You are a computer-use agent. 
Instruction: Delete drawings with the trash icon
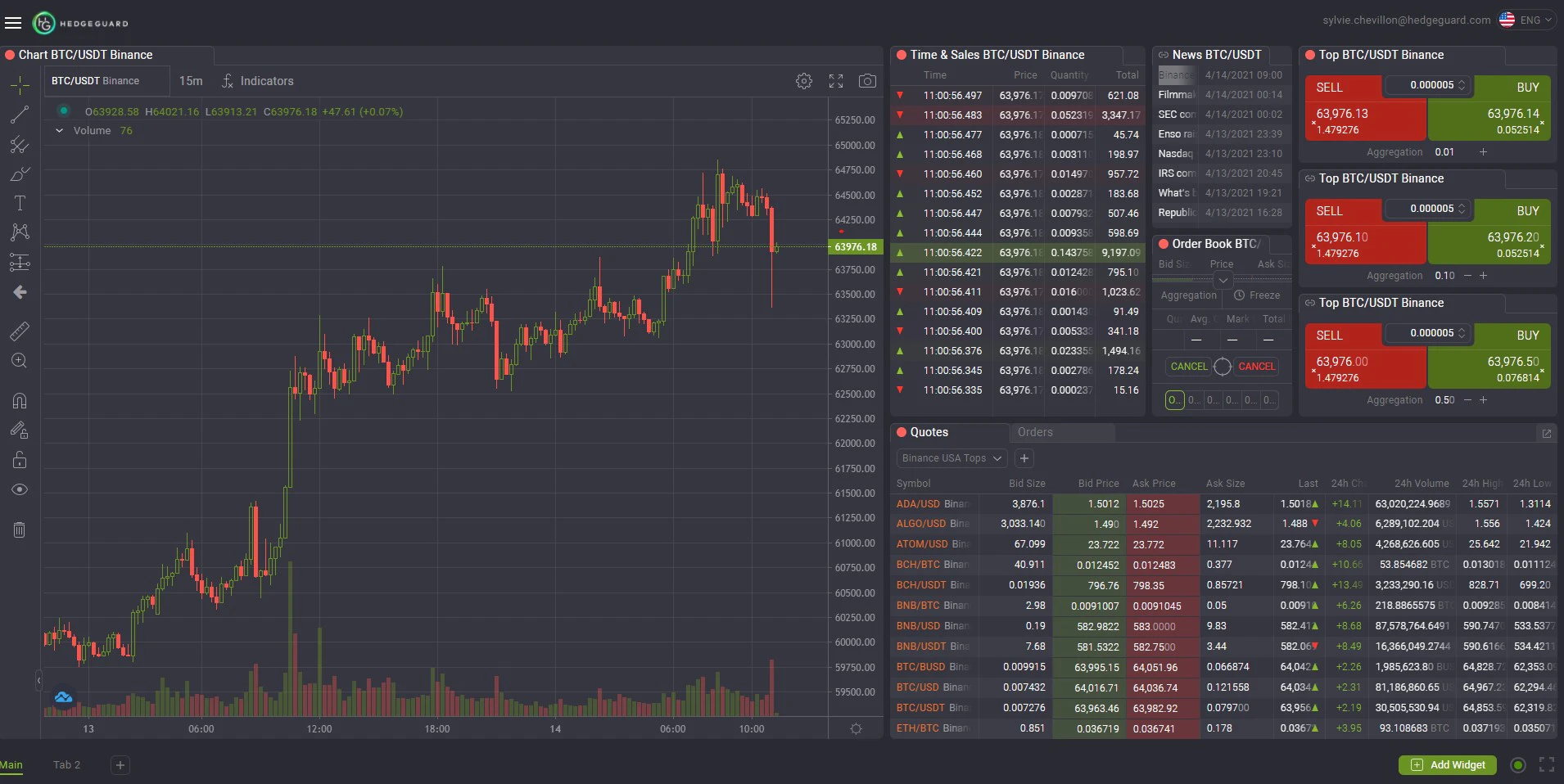(x=19, y=529)
